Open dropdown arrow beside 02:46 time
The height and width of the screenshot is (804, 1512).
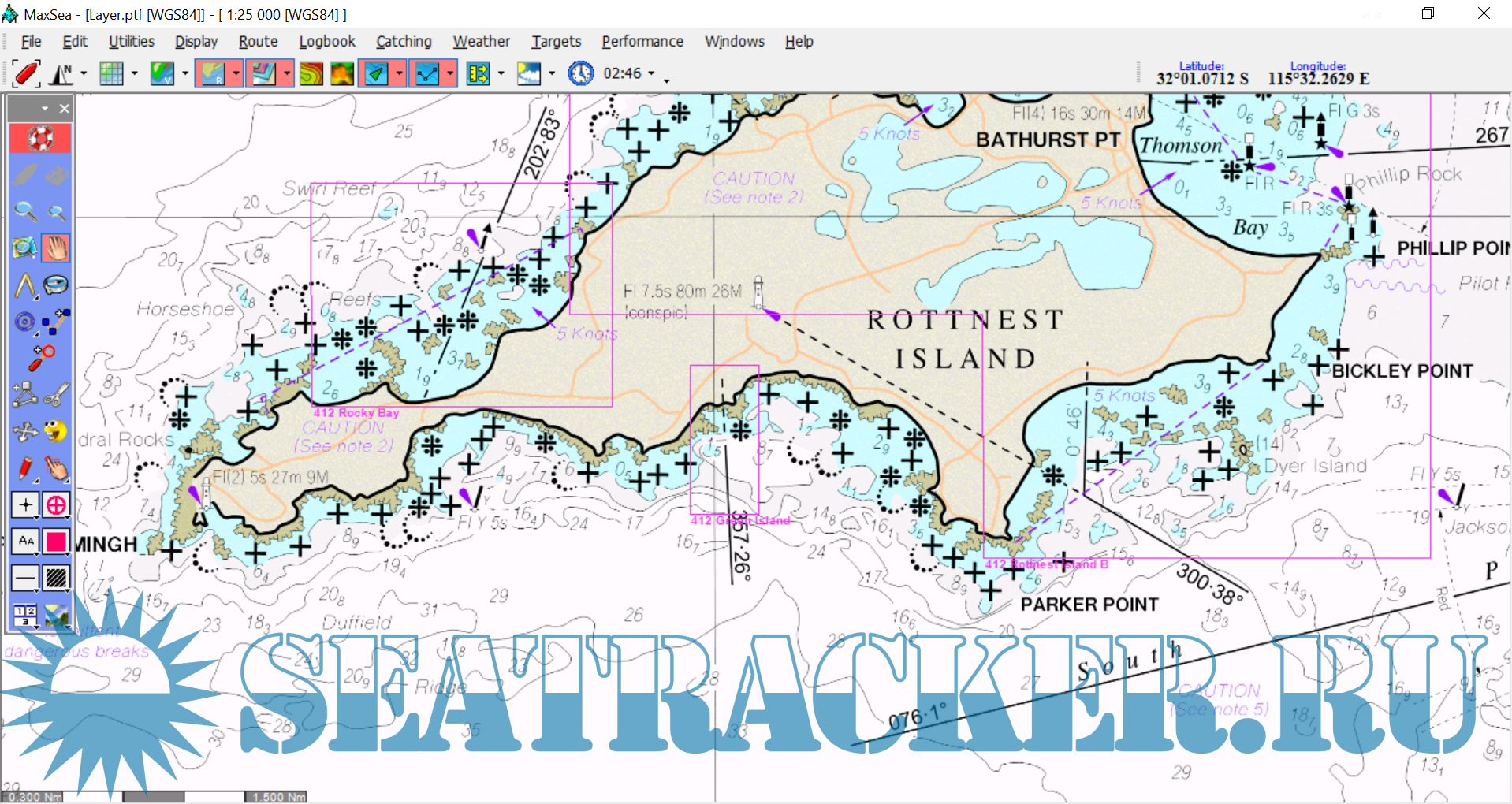[651, 74]
